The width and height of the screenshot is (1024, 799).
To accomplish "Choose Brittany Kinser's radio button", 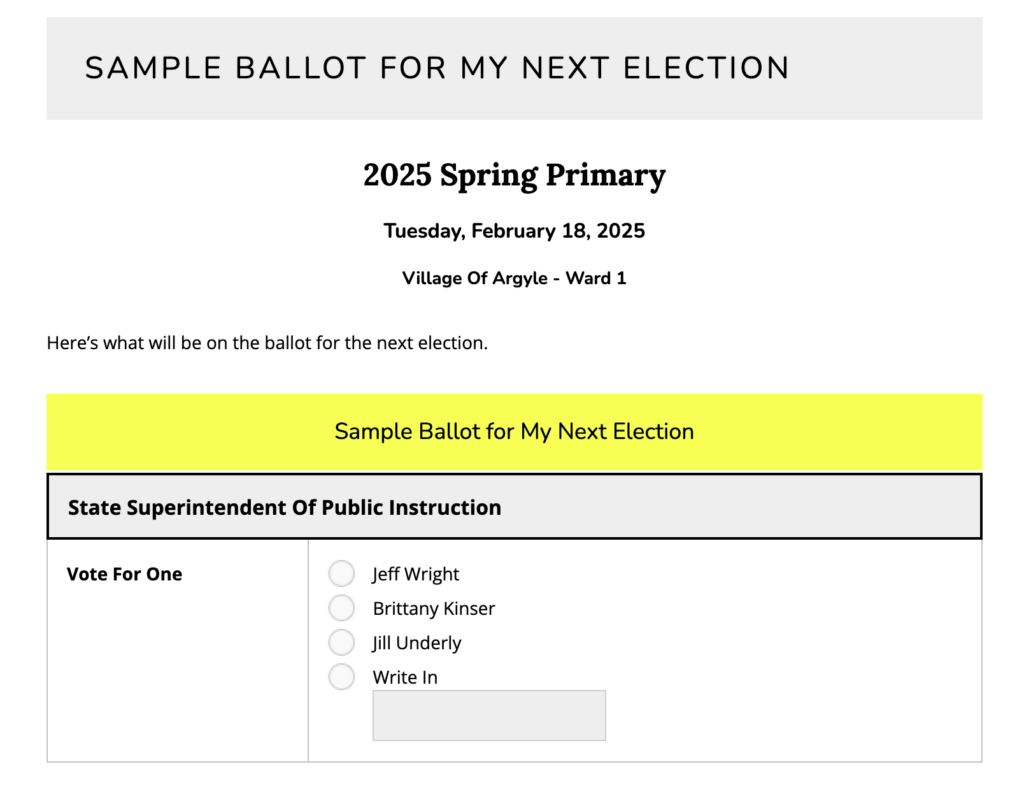I will [342, 608].
